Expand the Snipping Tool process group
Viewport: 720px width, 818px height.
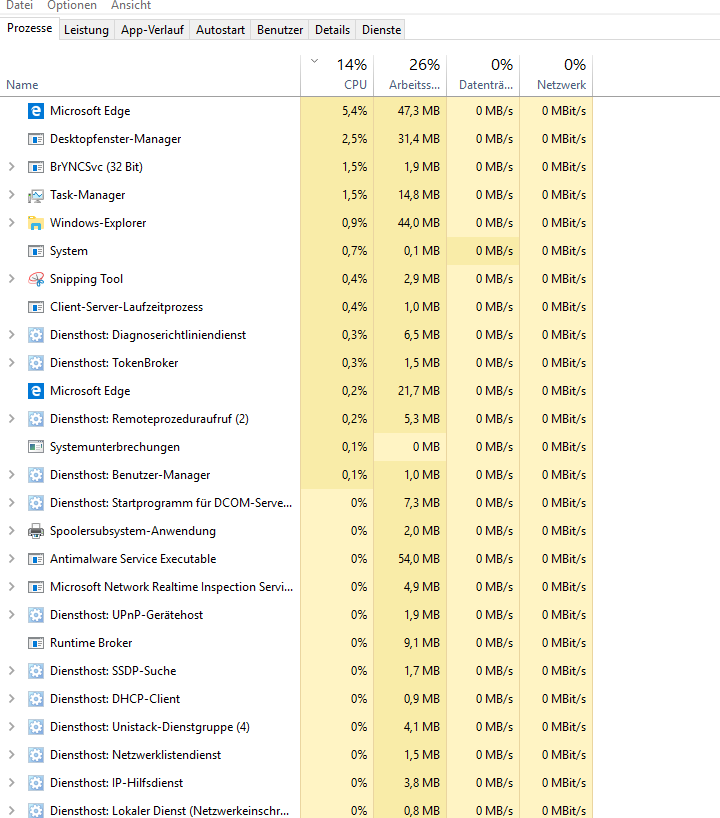(x=11, y=279)
